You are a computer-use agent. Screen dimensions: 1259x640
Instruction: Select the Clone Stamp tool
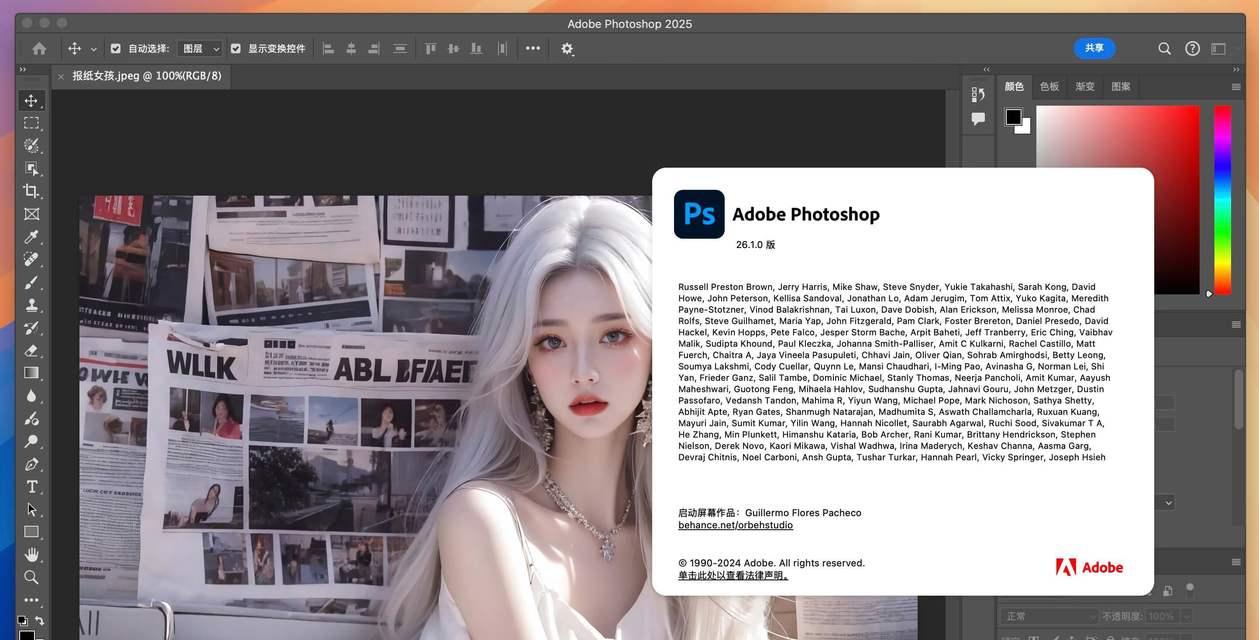coord(31,305)
